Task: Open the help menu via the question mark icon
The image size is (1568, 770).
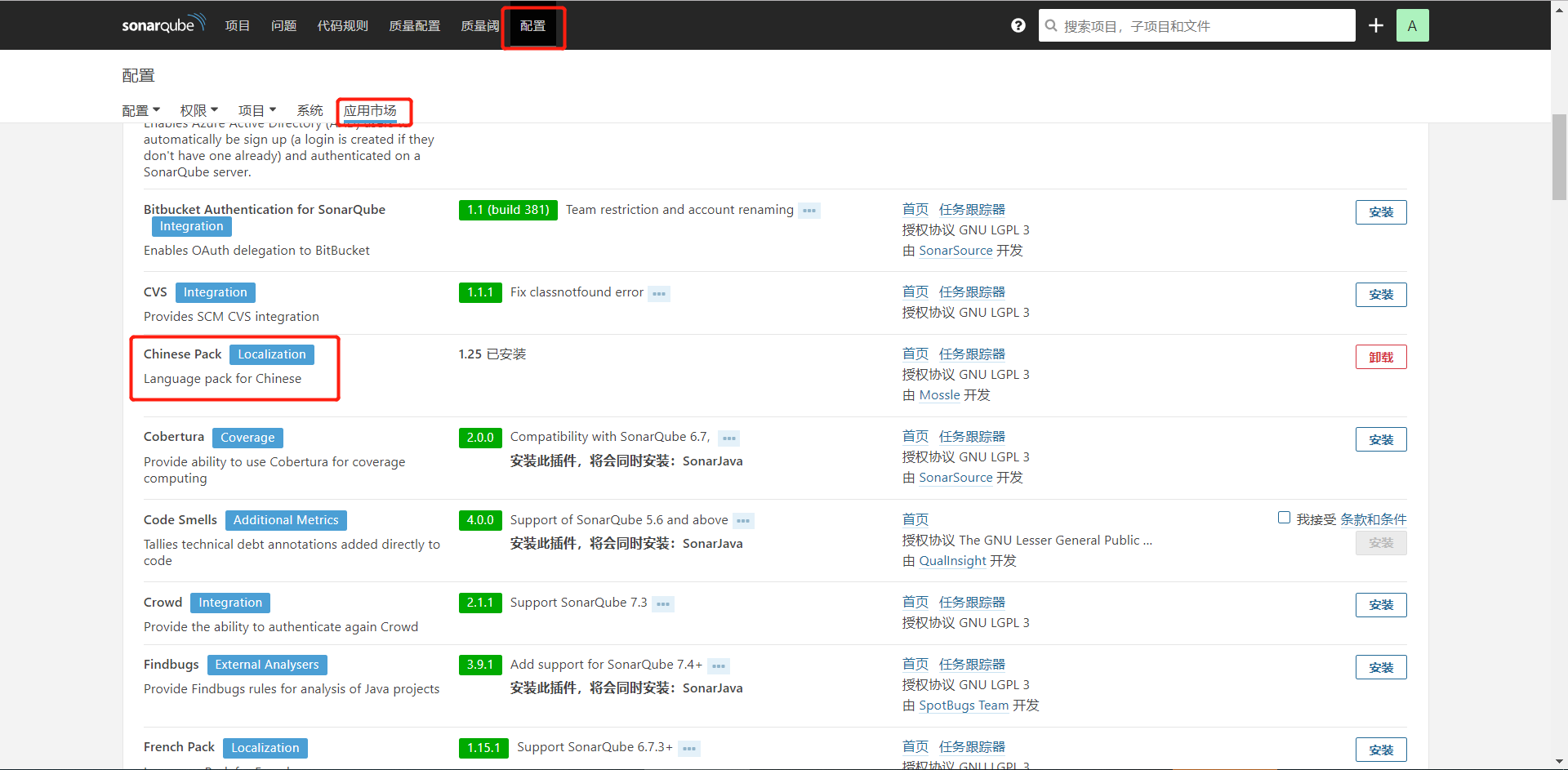Action: 1018,25
